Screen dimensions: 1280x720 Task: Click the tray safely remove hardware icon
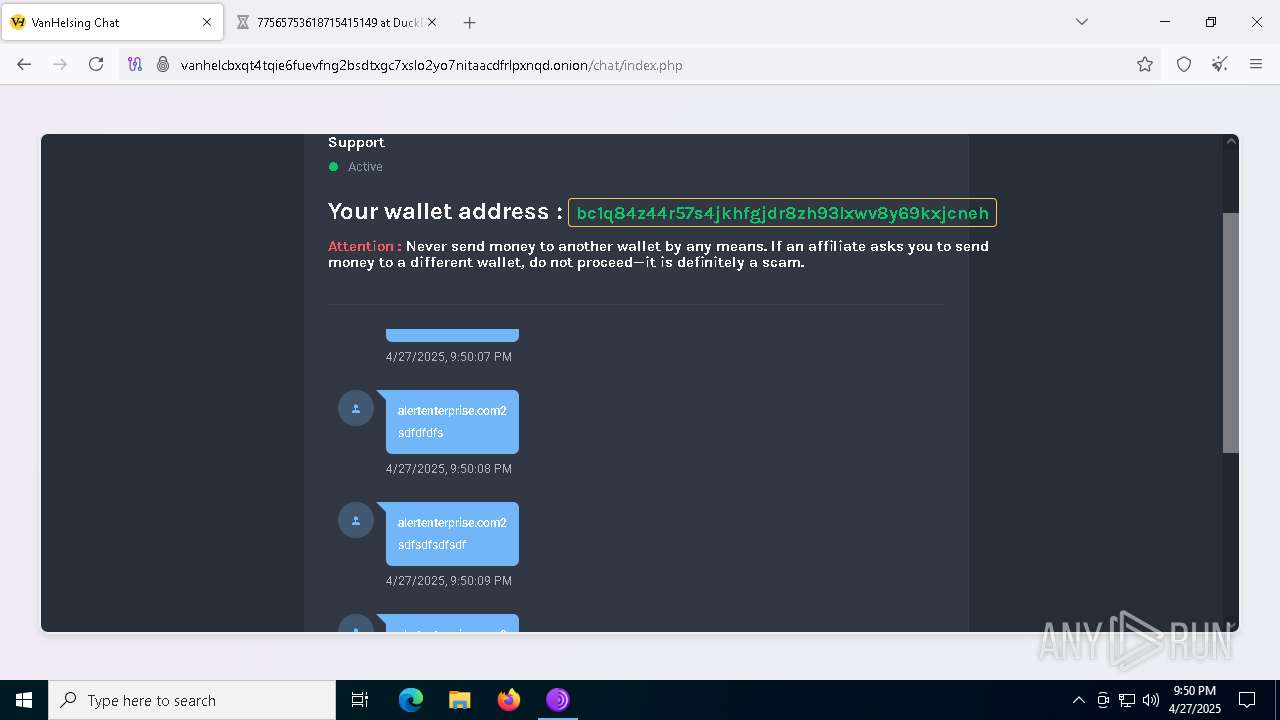[x=1103, y=700]
